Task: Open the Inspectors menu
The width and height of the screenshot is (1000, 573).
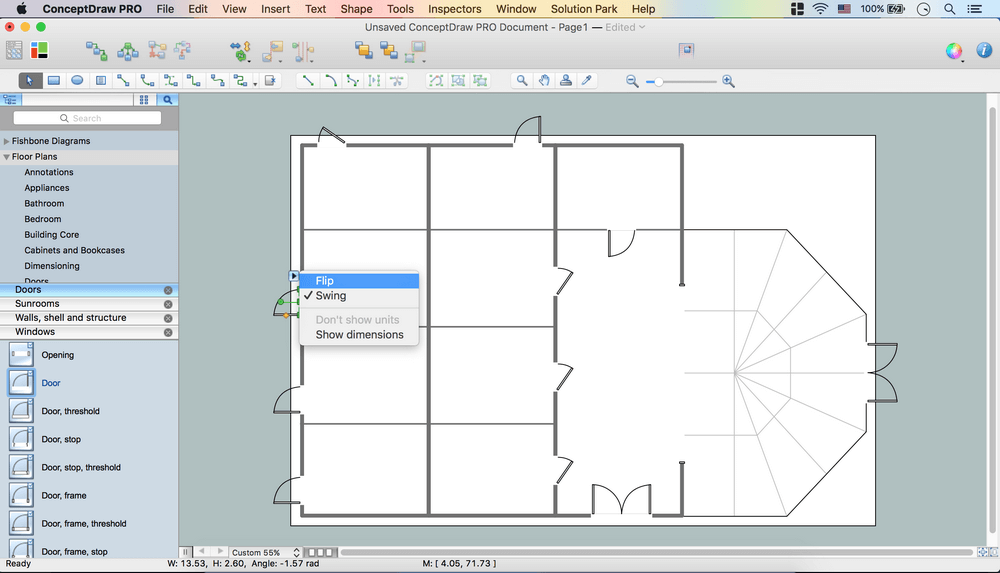Action: click(454, 9)
